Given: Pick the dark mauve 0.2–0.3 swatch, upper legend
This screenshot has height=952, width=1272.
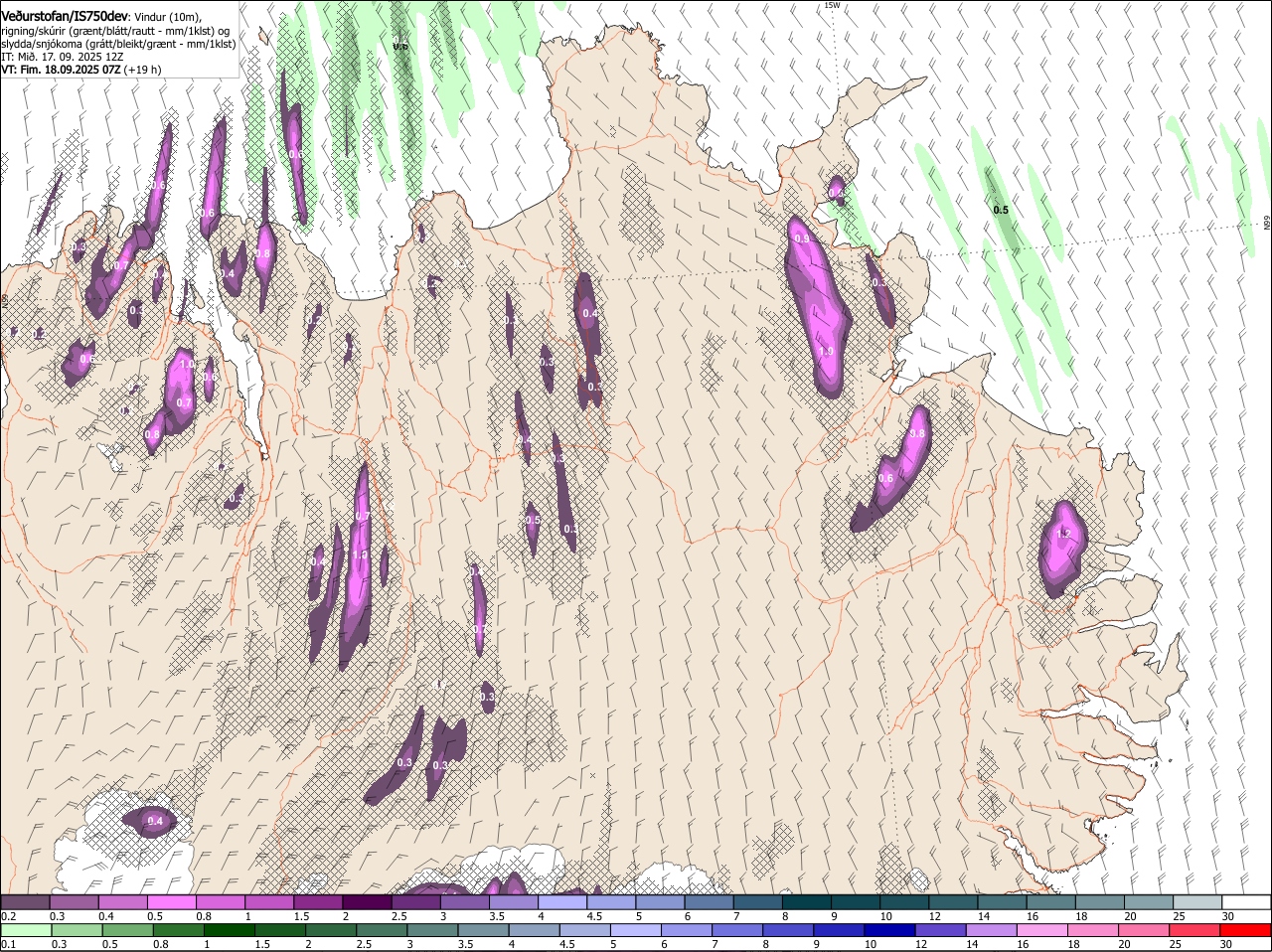Looking at the screenshot, I should (x=25, y=902).
